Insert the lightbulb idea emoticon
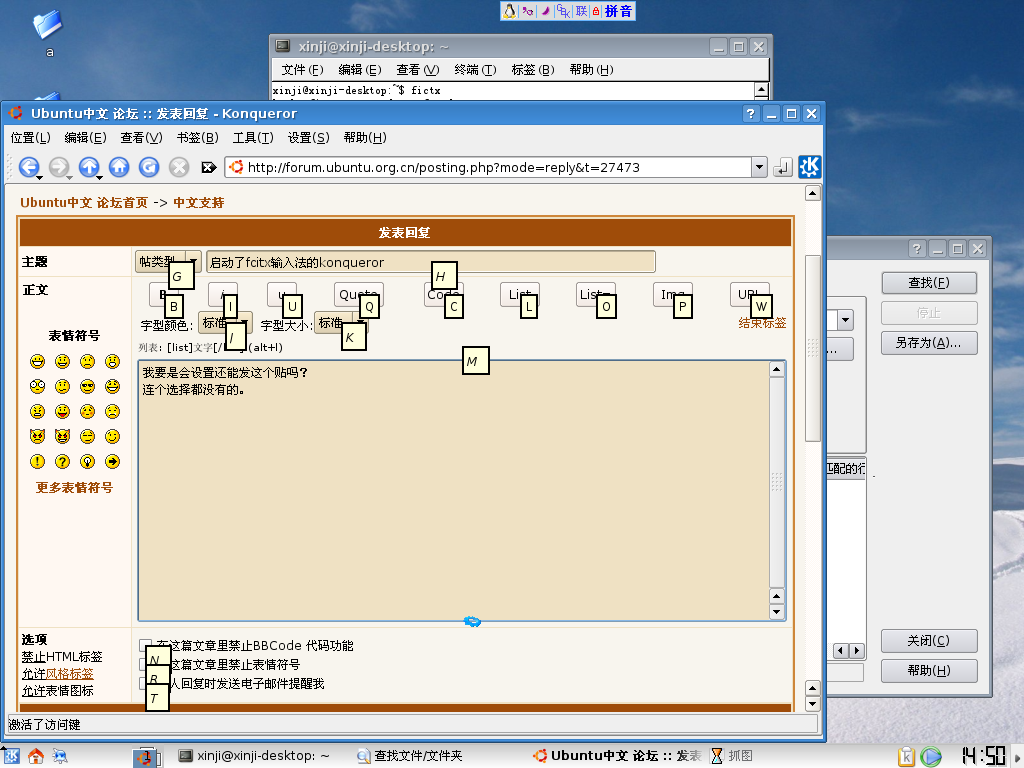 click(x=88, y=462)
